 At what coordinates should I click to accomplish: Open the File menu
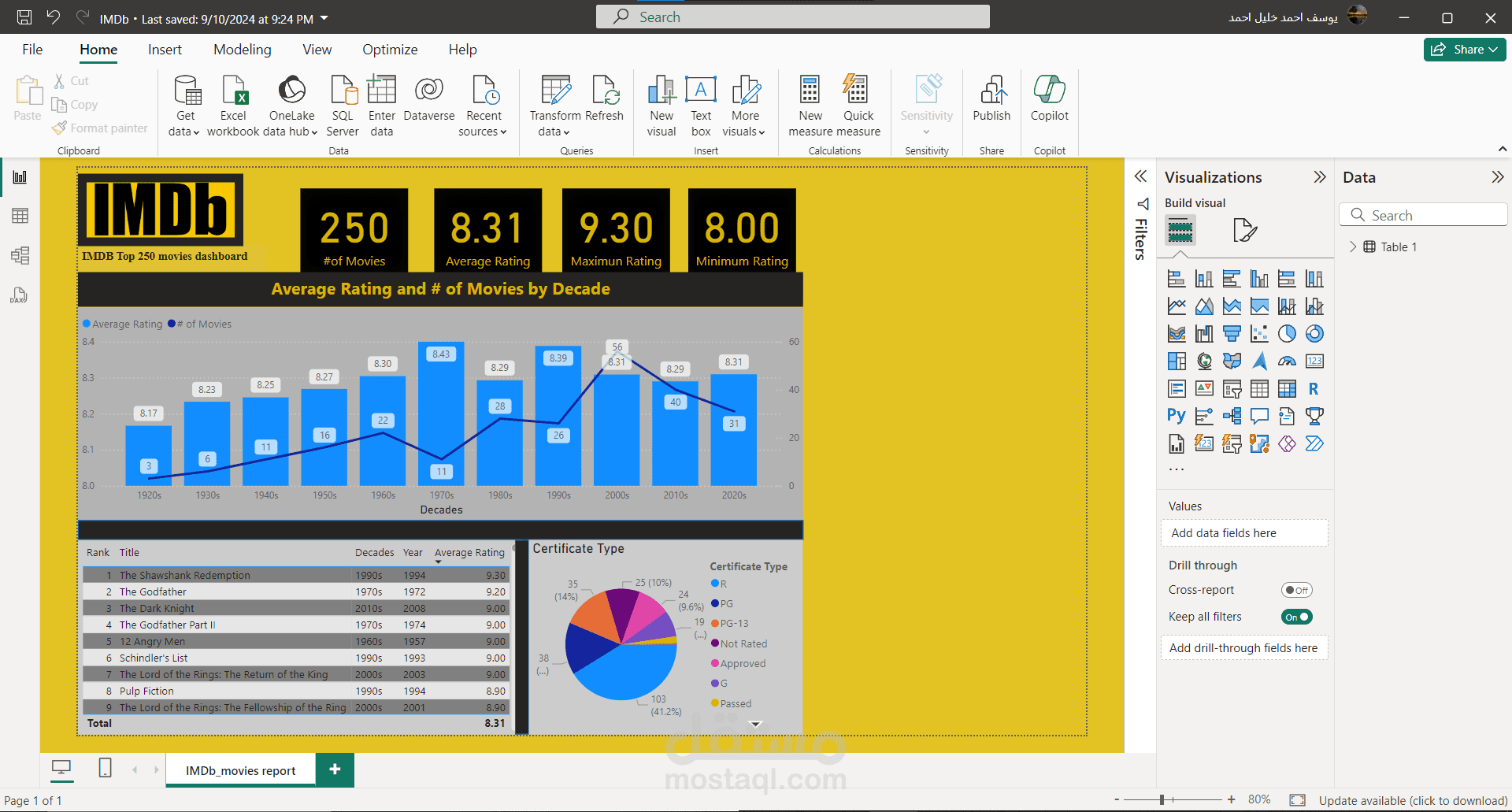(x=32, y=50)
